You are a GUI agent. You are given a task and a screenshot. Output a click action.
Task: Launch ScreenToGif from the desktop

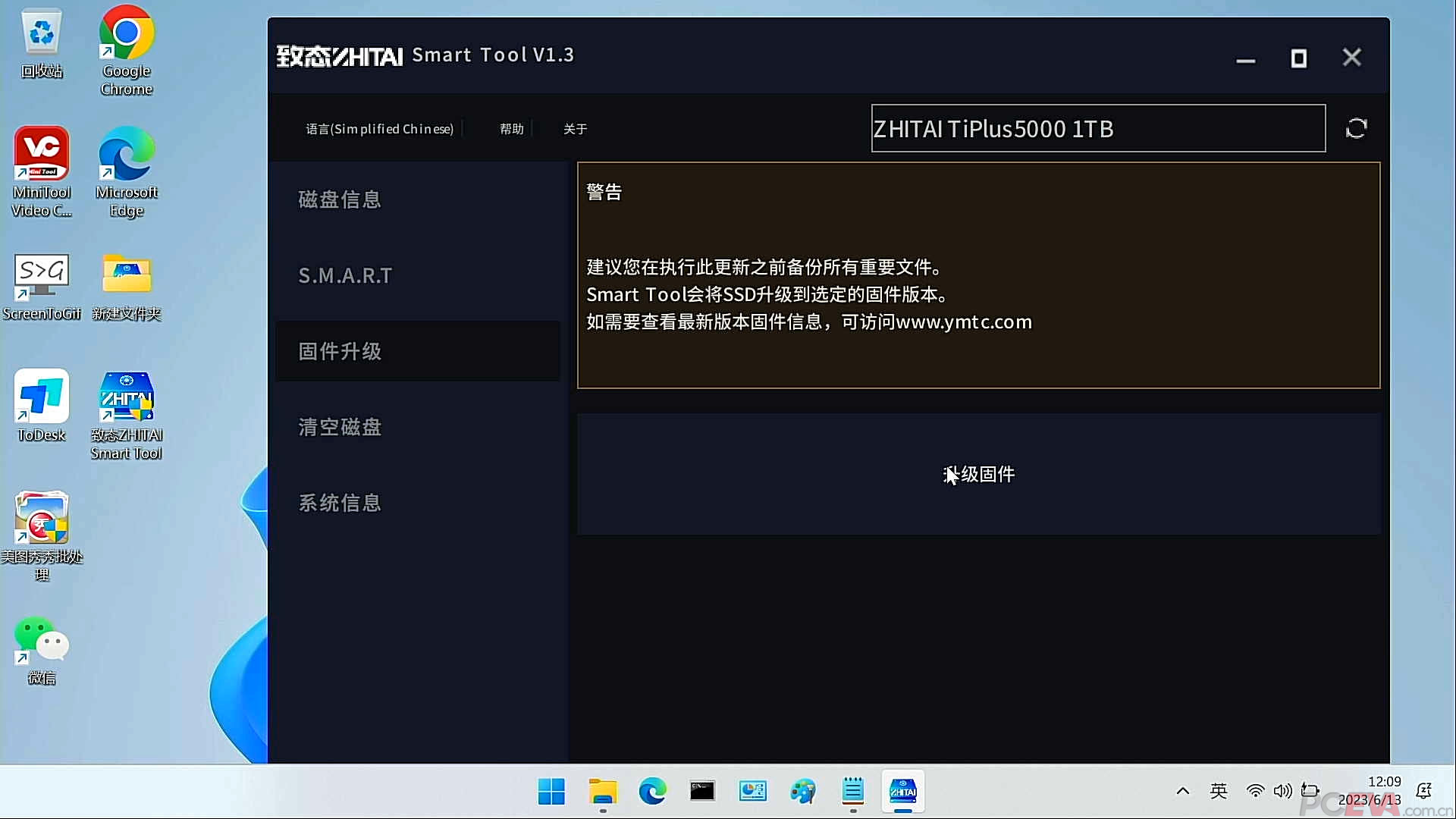pyautogui.click(x=42, y=273)
